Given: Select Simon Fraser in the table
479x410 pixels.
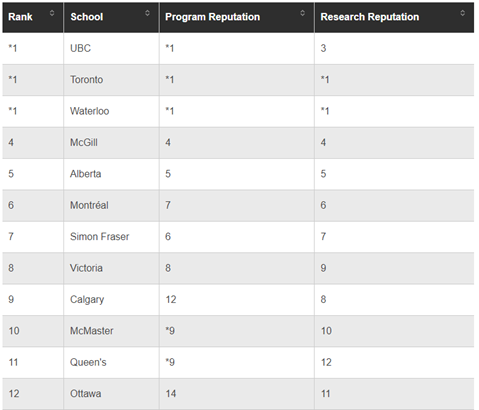Looking at the screenshot, I should point(99,236).
